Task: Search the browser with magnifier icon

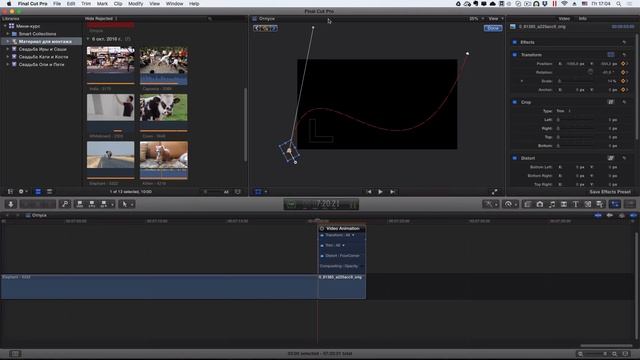Action: (210, 19)
